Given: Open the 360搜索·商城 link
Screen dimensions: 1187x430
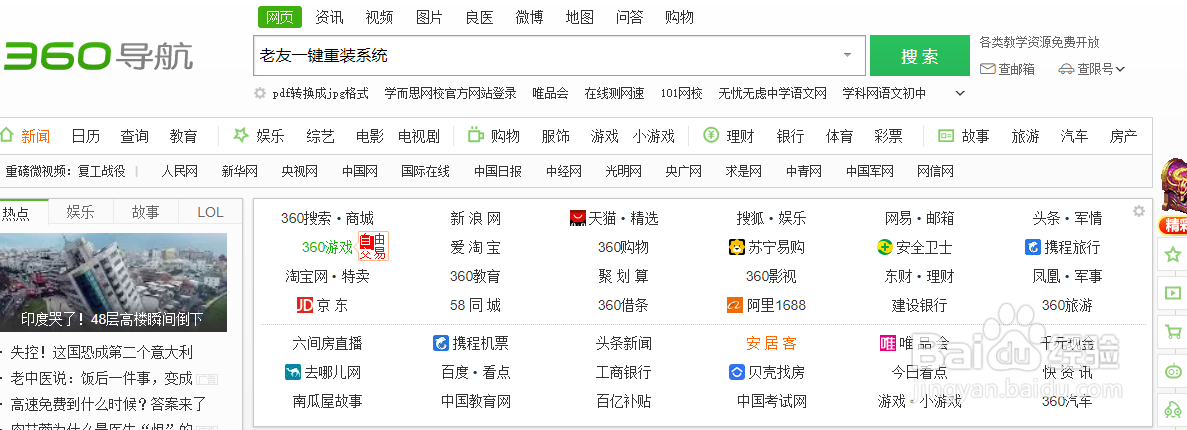Looking at the screenshot, I should click(x=327, y=218).
